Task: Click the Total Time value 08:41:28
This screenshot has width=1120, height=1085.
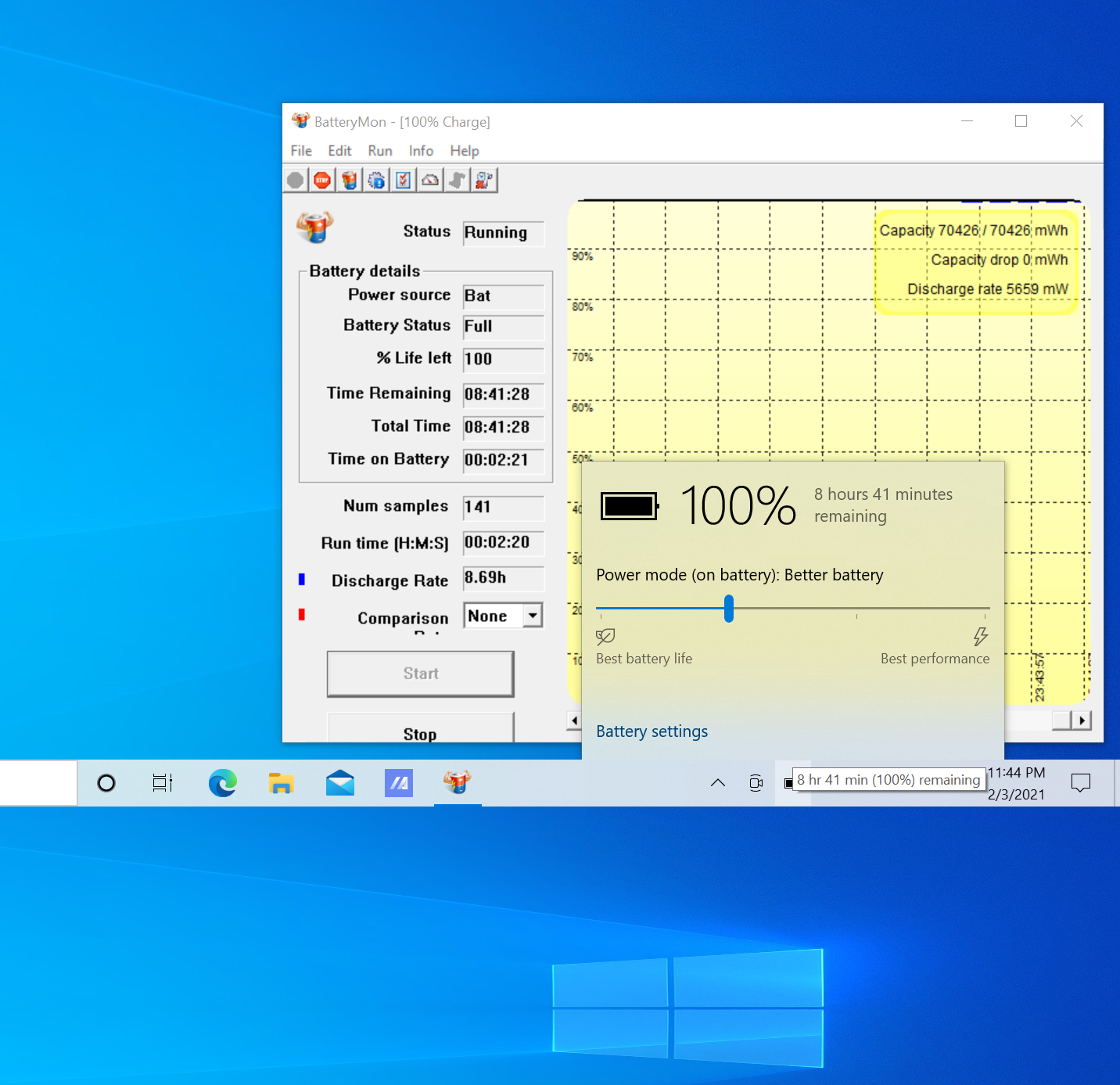Action: pos(503,427)
